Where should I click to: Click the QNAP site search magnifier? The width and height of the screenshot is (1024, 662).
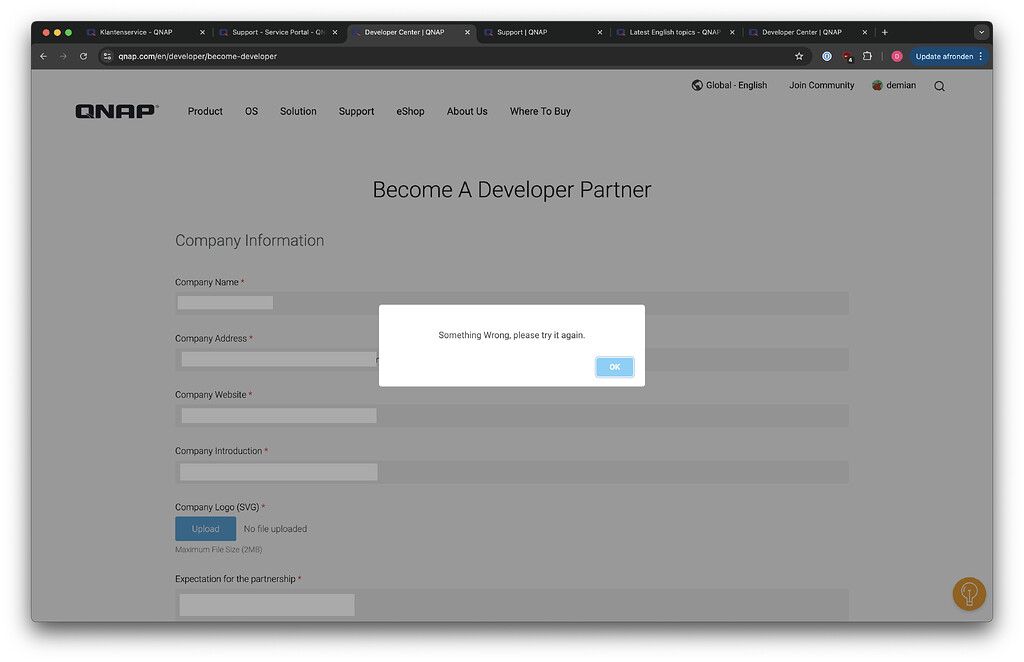coord(939,86)
